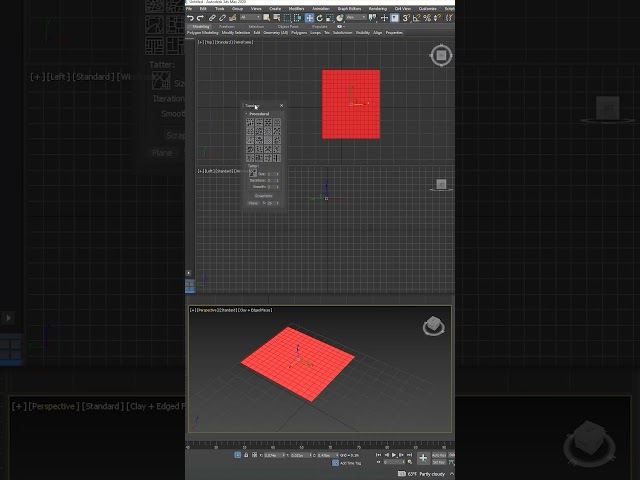The width and height of the screenshot is (640, 480).
Task: Click the Bind to Space Warp icon
Action: coord(232,18)
